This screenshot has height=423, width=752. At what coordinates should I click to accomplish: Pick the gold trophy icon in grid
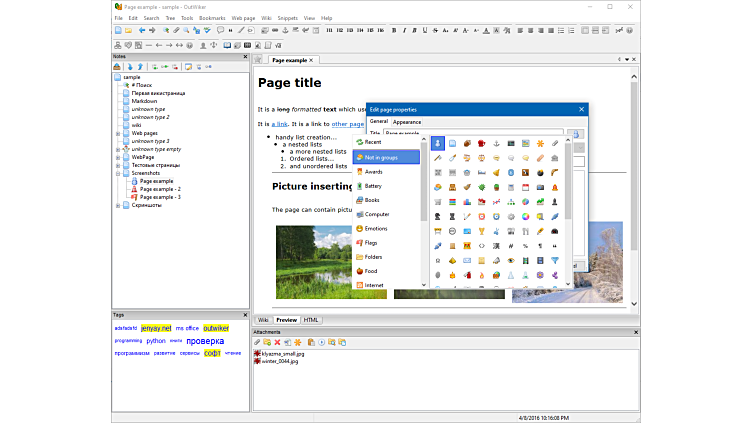coord(482,232)
